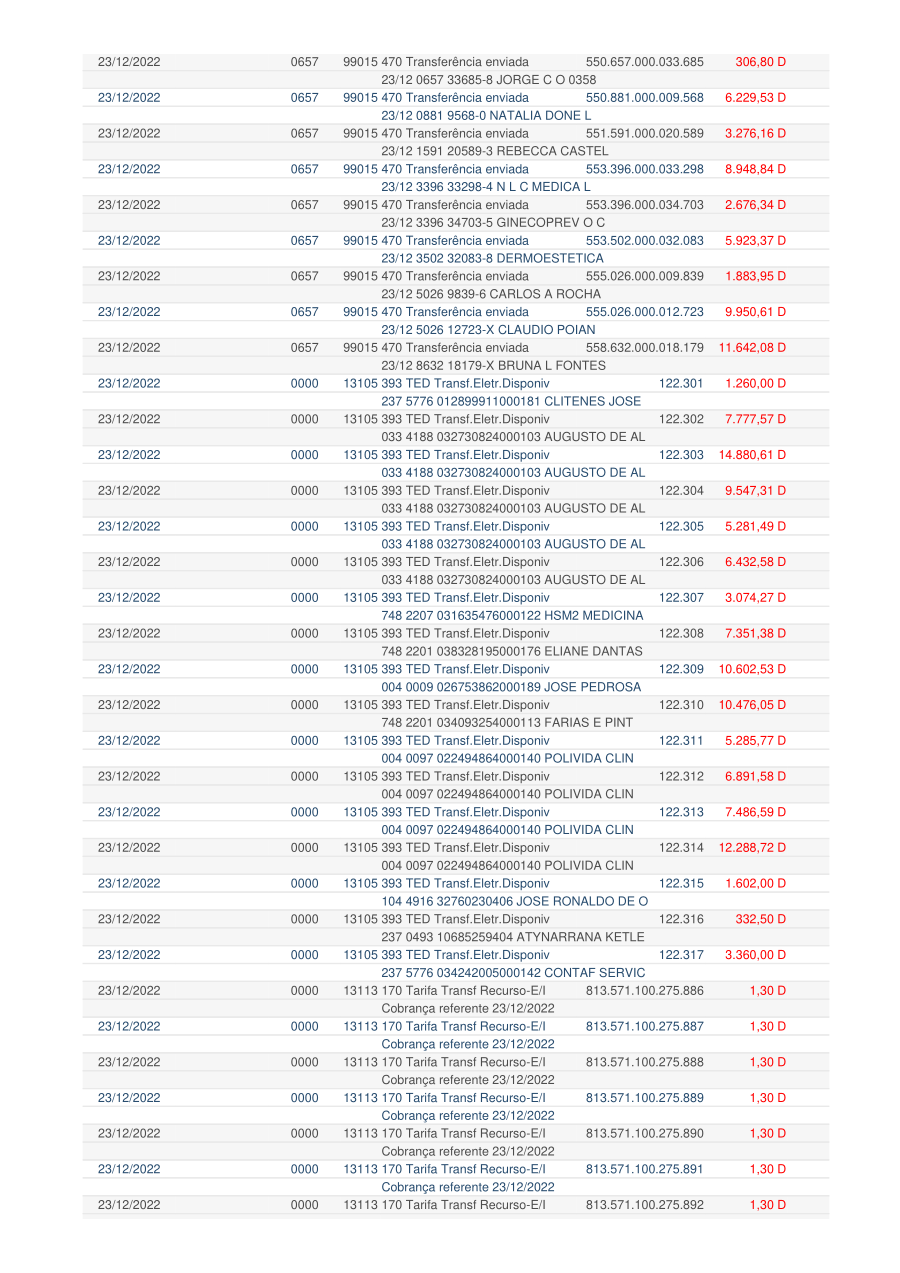This screenshot has height=1273, width=900.
Task: Open the JOSE RONALDO DE O detail
Action: 507,902
